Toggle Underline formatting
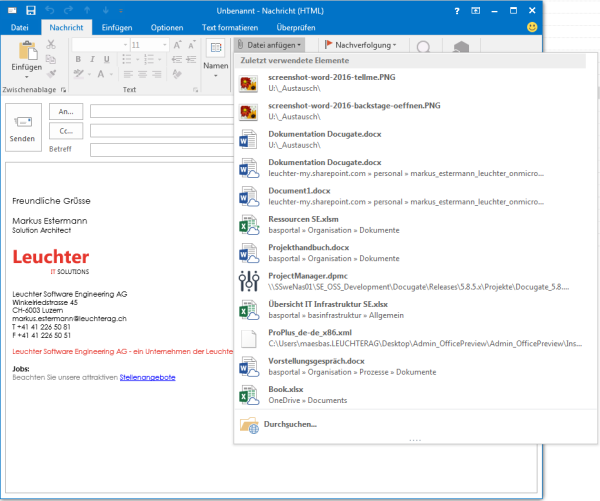This screenshot has width=600, height=501. click(107, 59)
